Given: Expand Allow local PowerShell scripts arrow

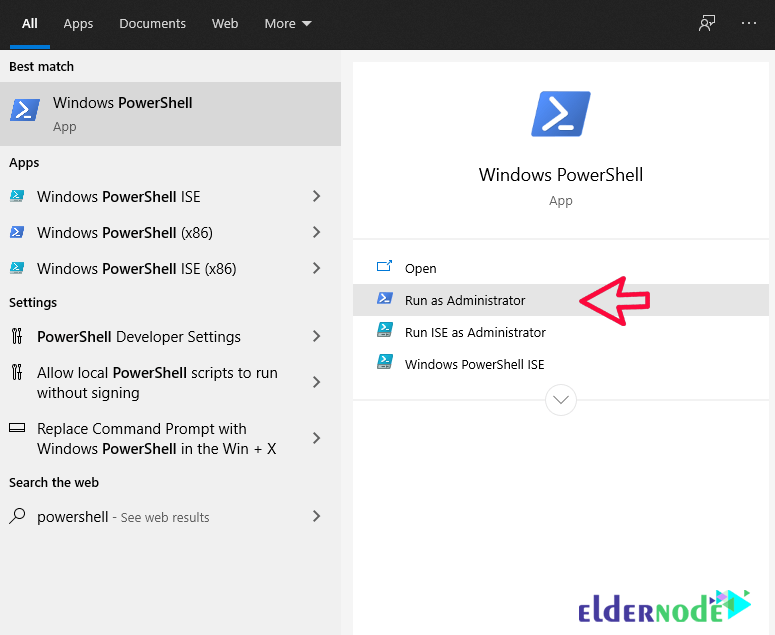Looking at the screenshot, I should tap(317, 382).
